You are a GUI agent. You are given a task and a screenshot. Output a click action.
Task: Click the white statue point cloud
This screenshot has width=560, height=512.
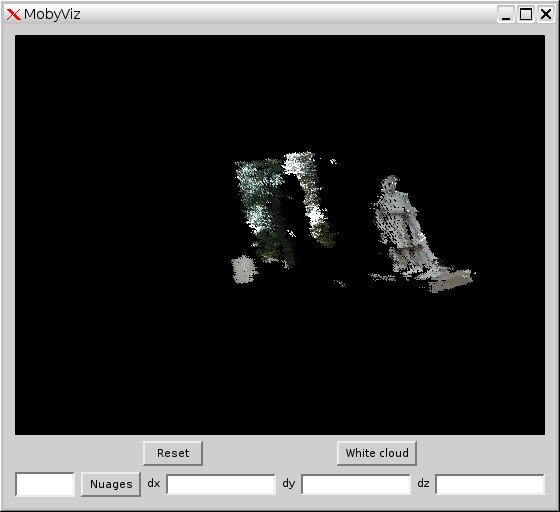pos(399,221)
